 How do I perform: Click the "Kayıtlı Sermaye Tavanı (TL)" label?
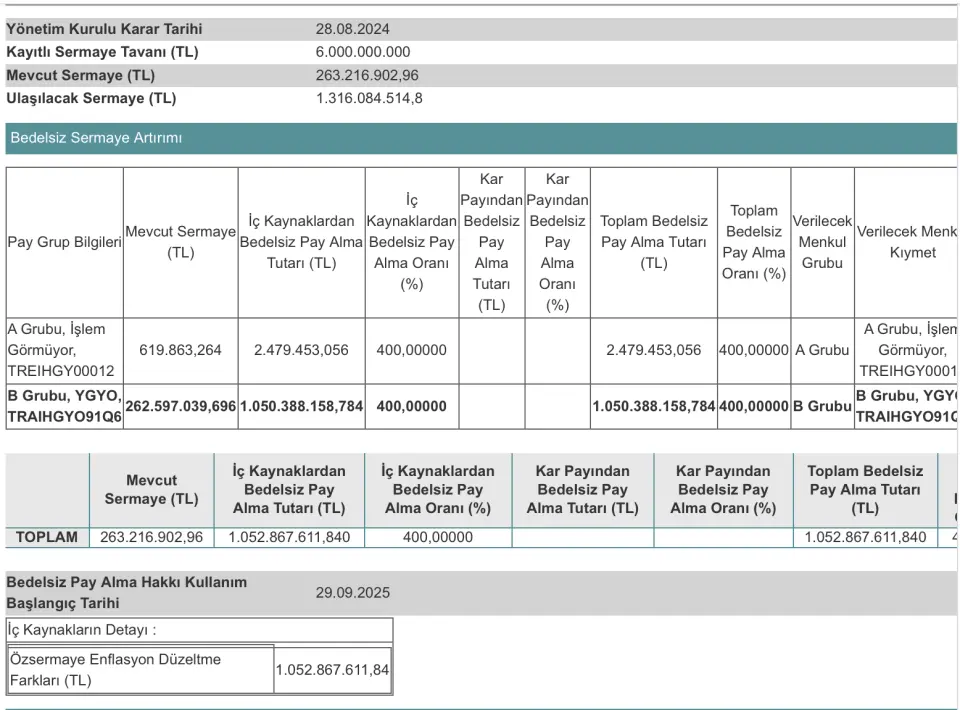102,52
